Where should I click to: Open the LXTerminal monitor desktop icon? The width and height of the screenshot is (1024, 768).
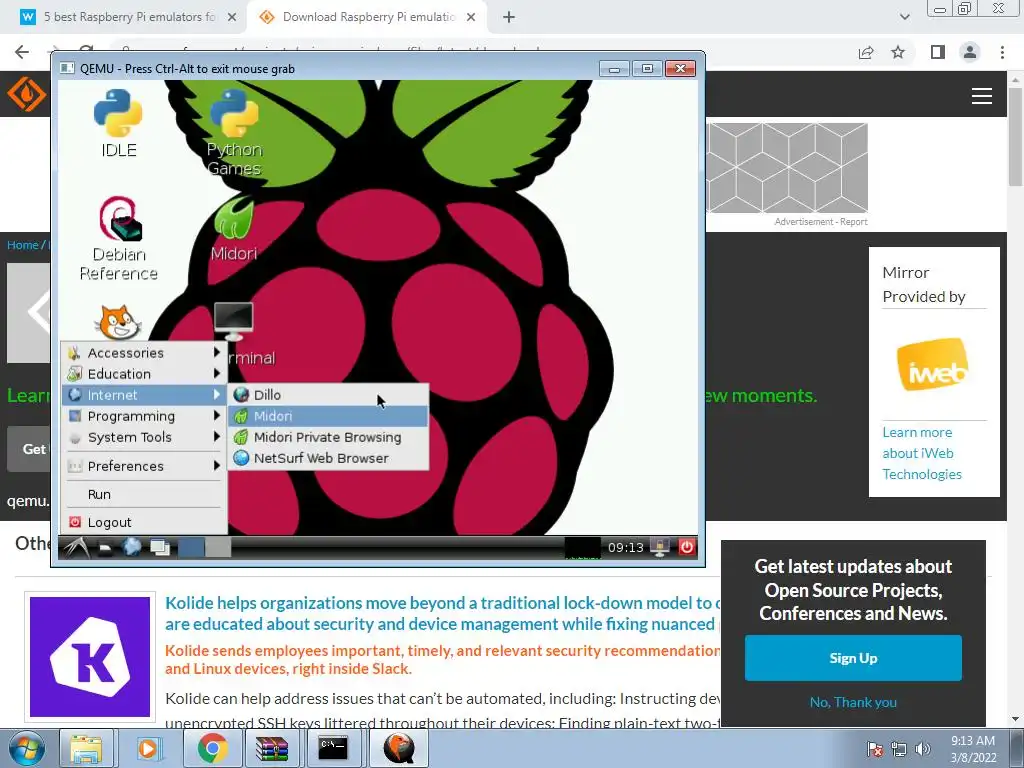tap(234, 321)
